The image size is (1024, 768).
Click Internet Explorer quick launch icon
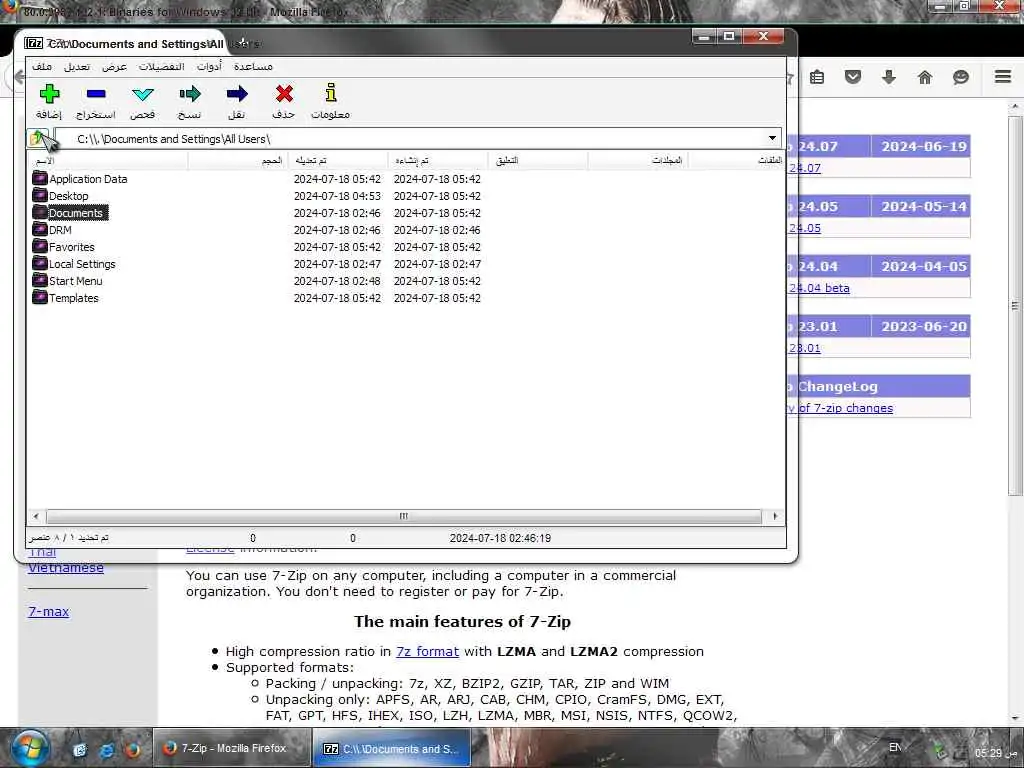point(106,750)
